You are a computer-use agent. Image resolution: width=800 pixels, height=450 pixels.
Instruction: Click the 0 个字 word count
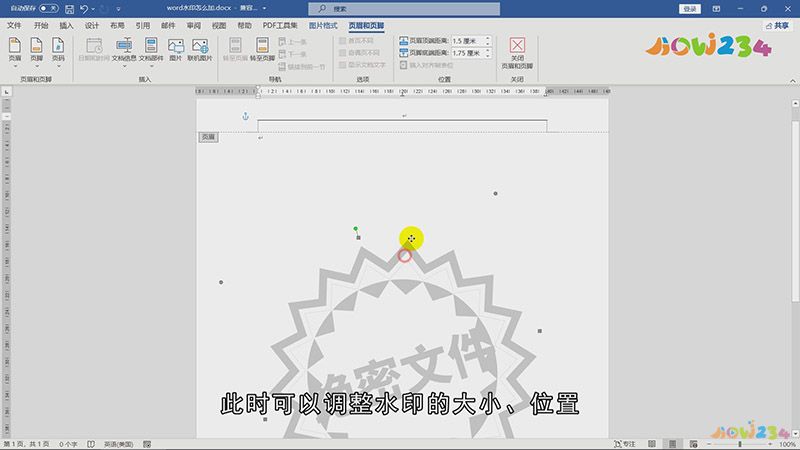68,444
